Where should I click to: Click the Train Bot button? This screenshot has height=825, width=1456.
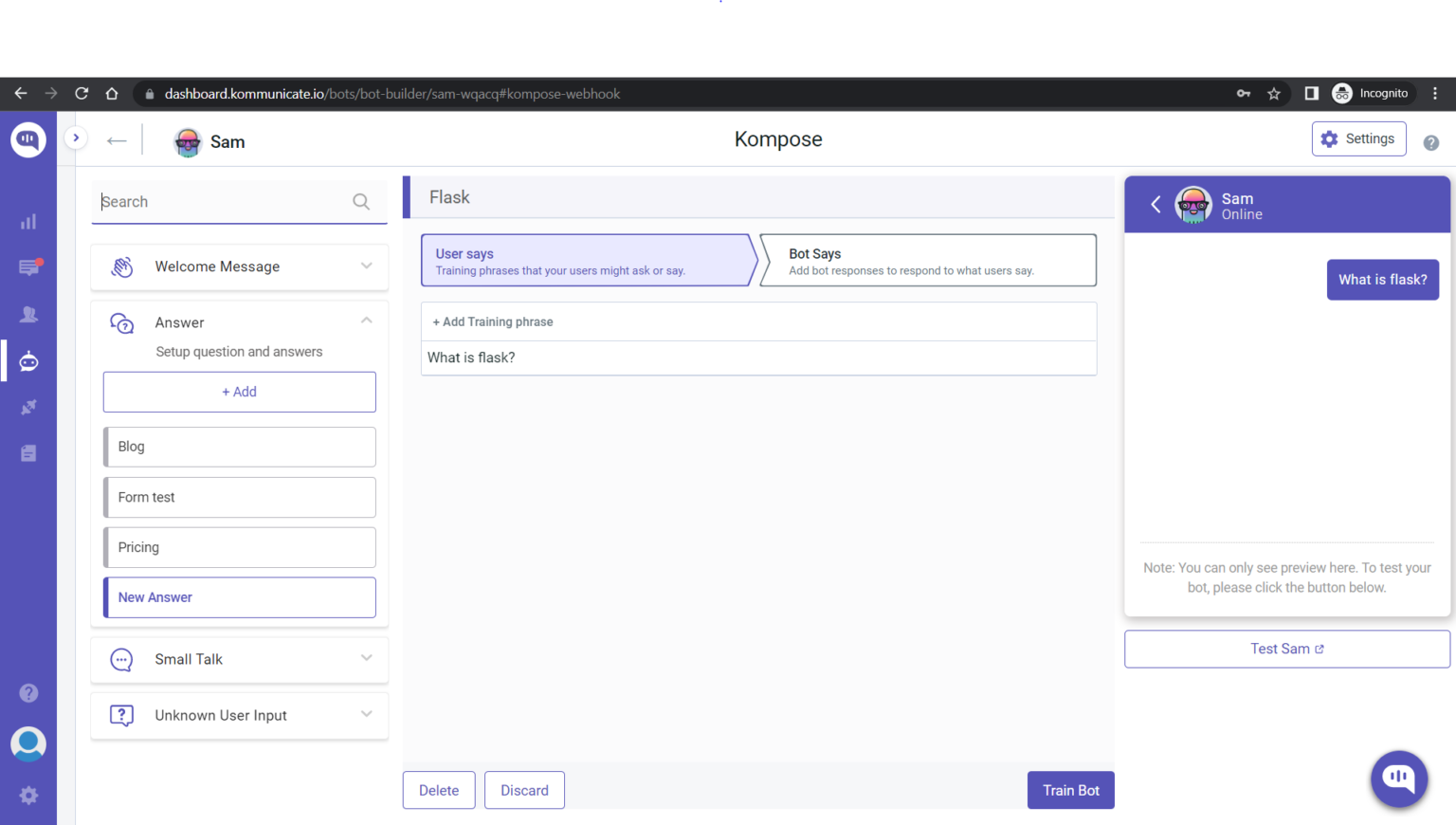pos(1070,790)
